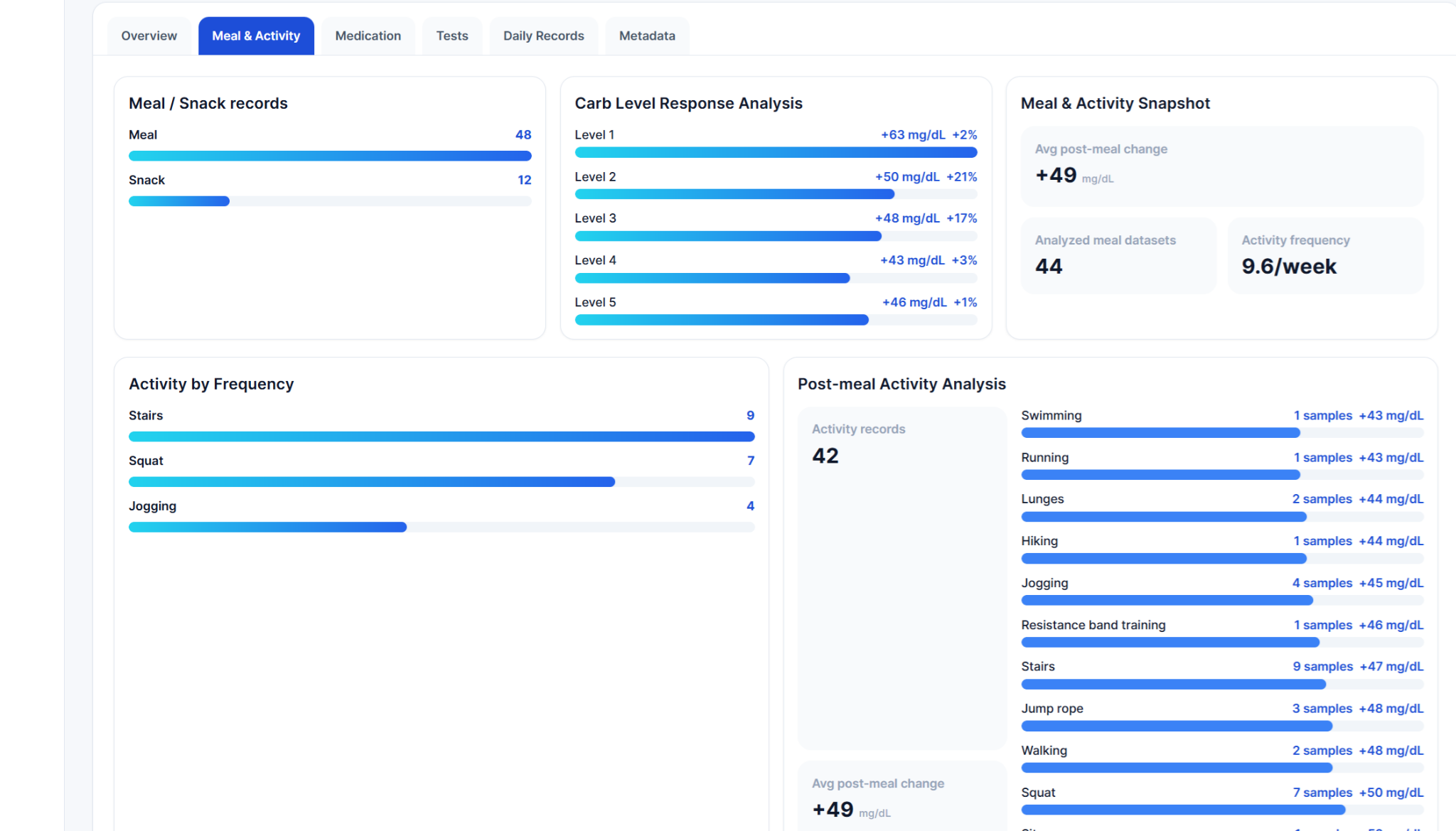Open the Tests tab
Viewport: 1456px width, 831px height.
point(452,36)
